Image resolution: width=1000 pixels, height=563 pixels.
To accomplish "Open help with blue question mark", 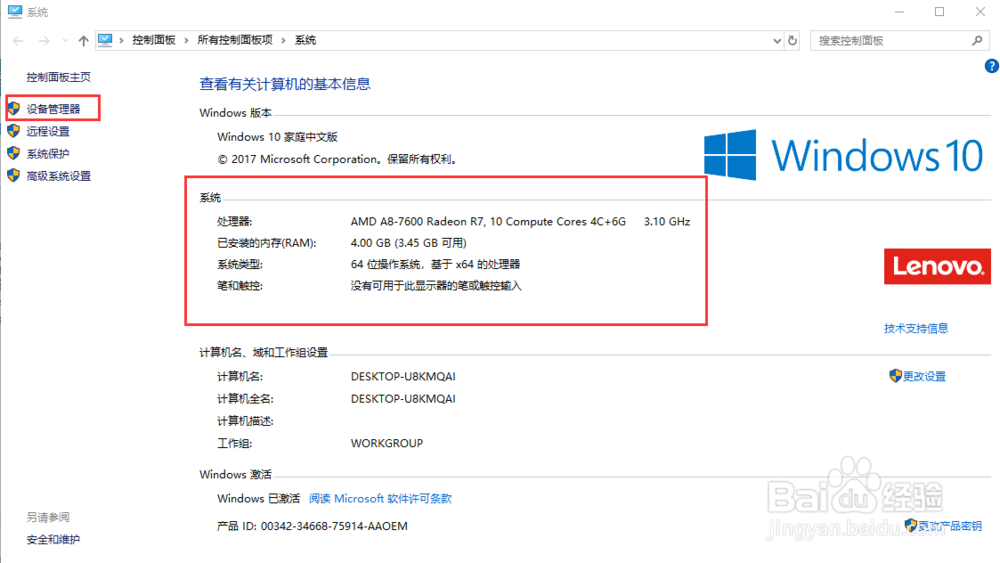I will coord(992,66).
